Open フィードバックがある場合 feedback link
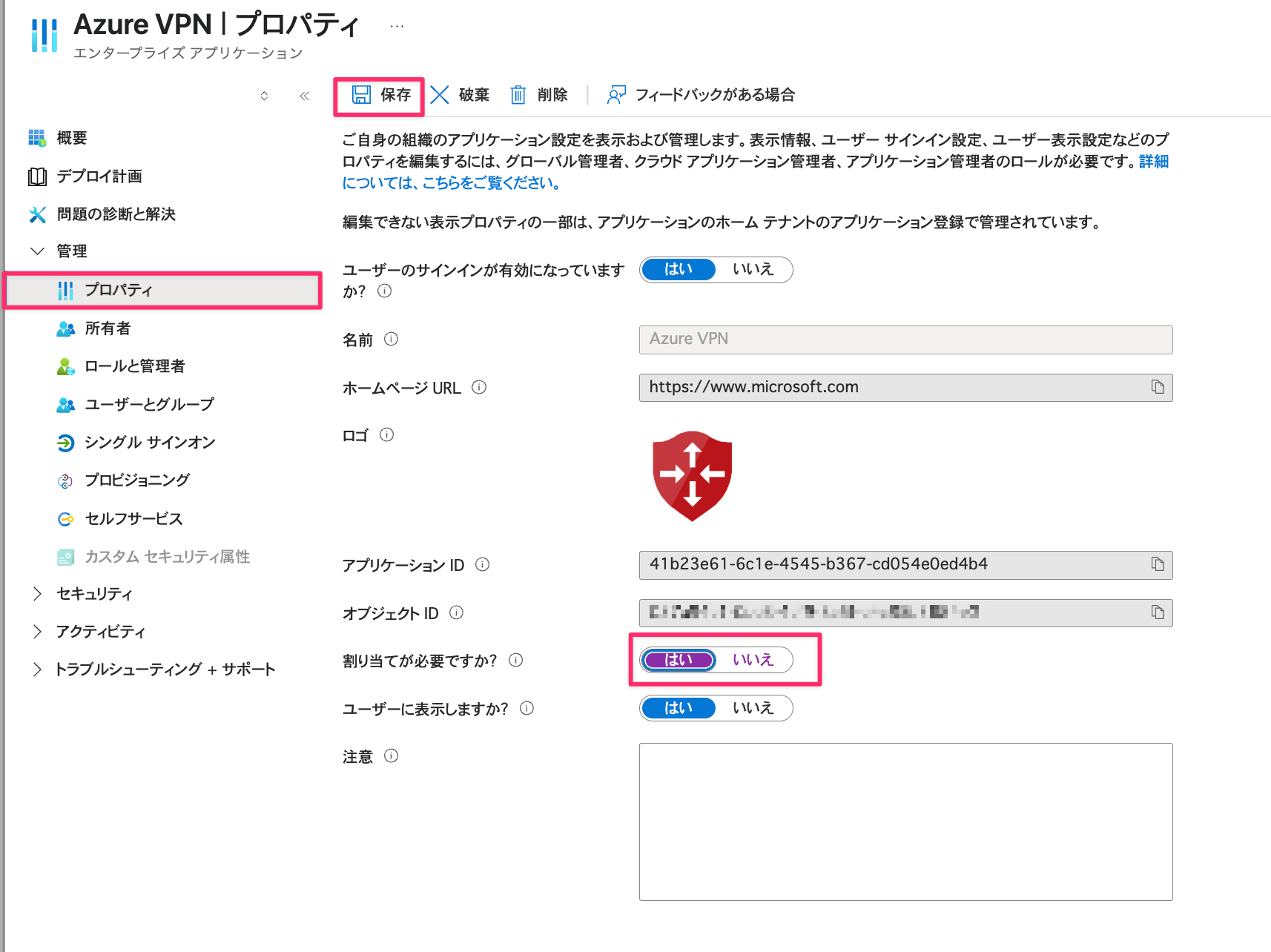Viewport: 1271px width, 952px height. pyautogui.click(x=701, y=95)
